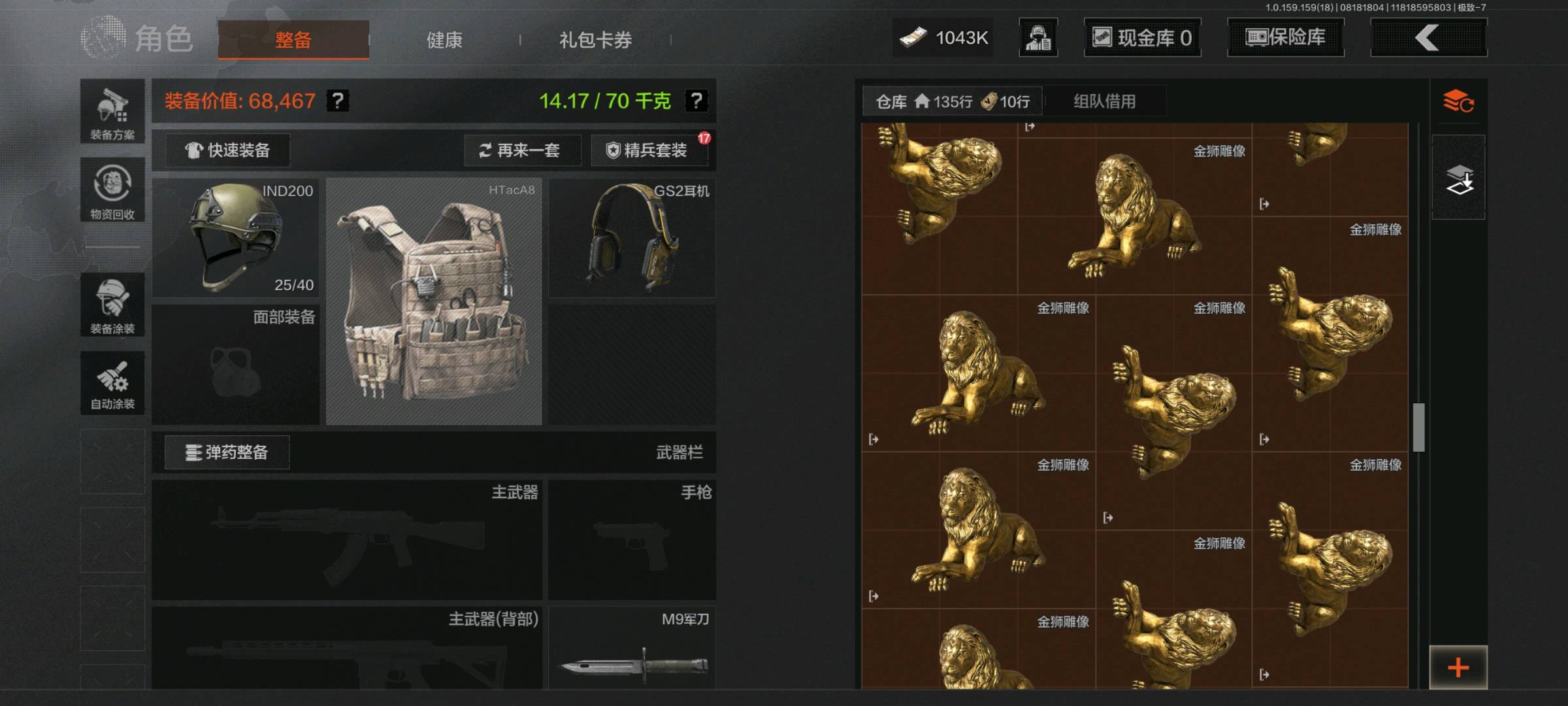Open the 自动涂装 auto paint icon
The image size is (1568, 706).
(112, 383)
